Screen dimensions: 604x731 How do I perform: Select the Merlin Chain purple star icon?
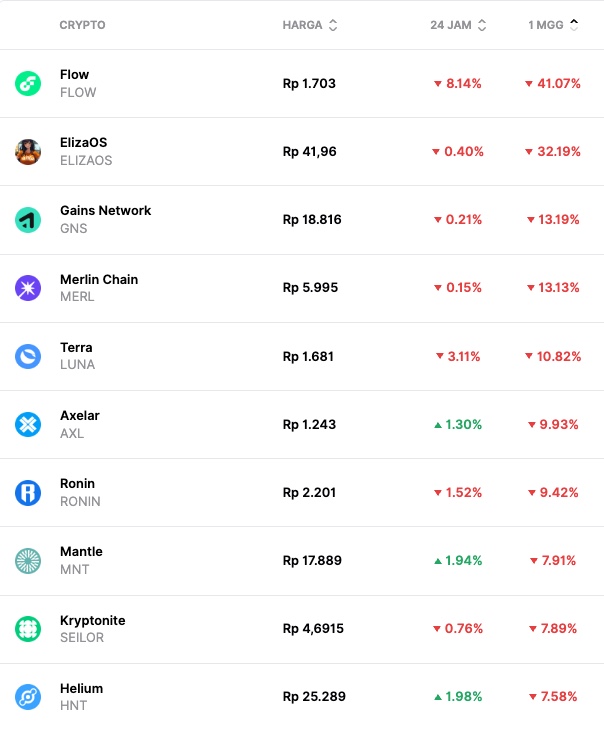point(28,288)
